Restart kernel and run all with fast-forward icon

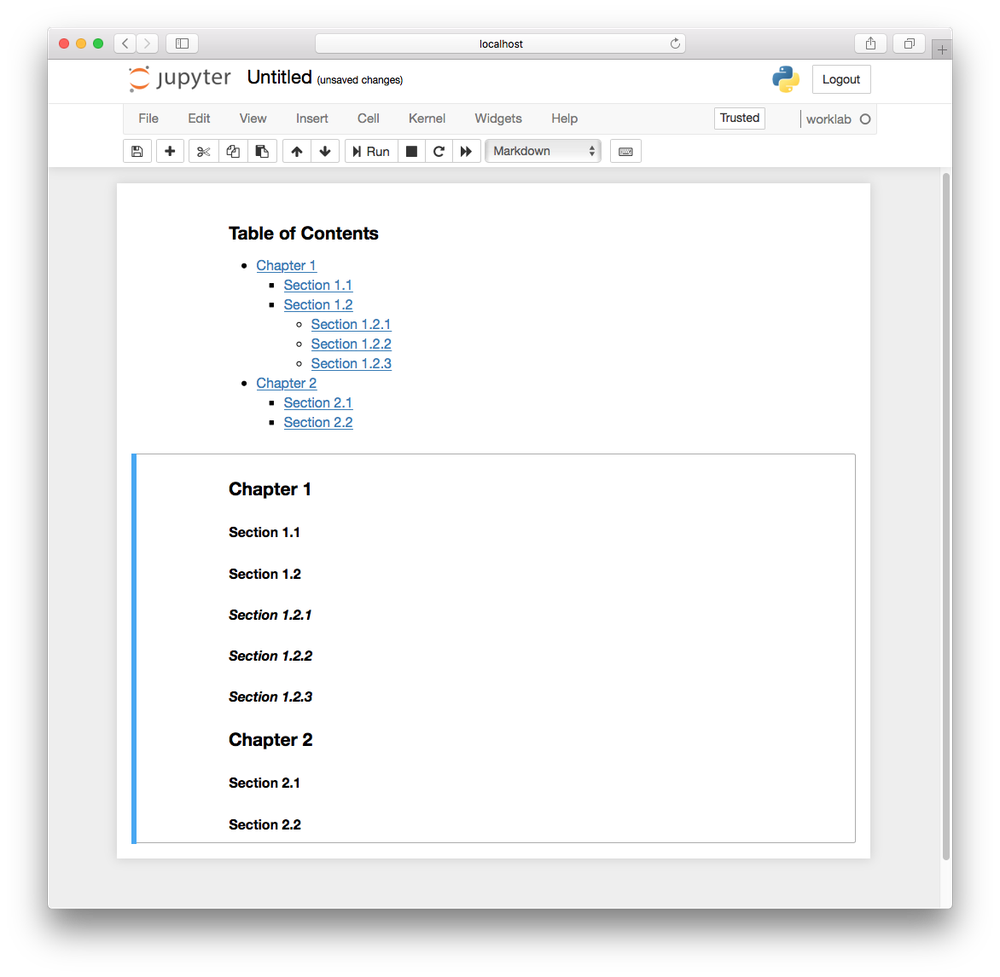(466, 151)
